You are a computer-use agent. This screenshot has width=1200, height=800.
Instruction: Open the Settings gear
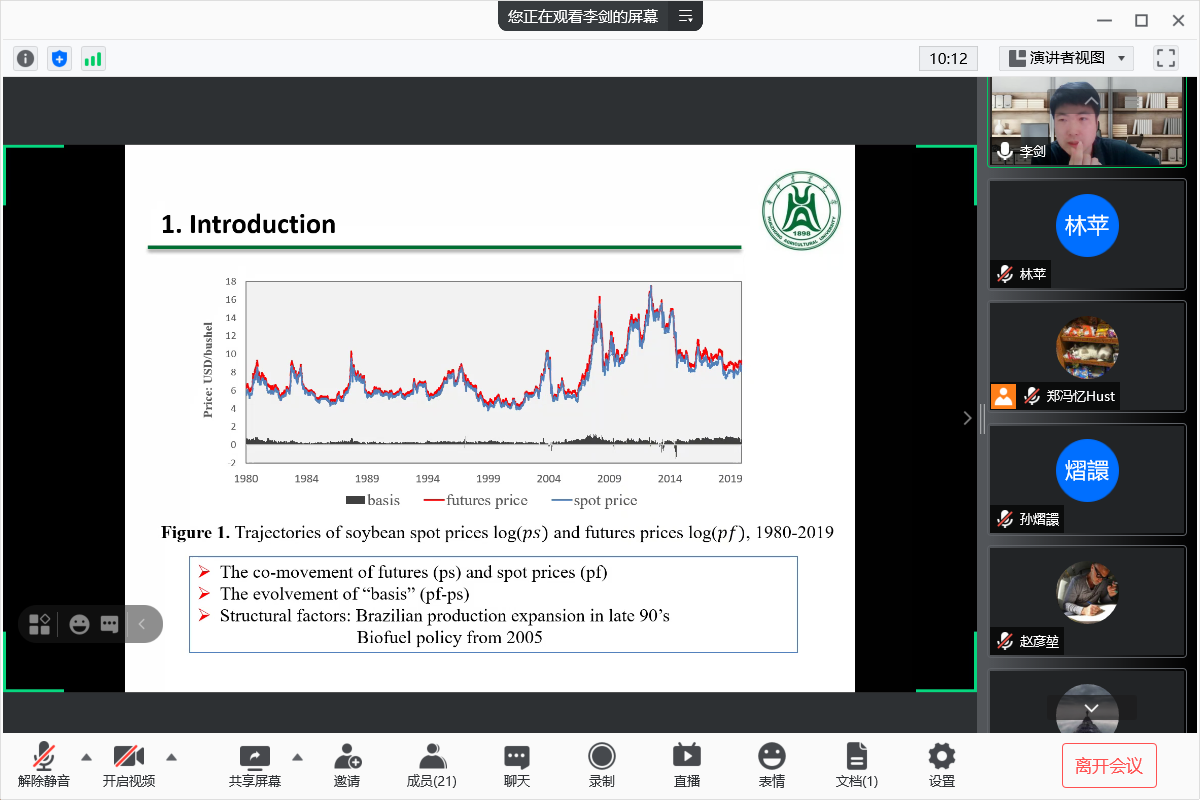pyautogui.click(x=941, y=765)
